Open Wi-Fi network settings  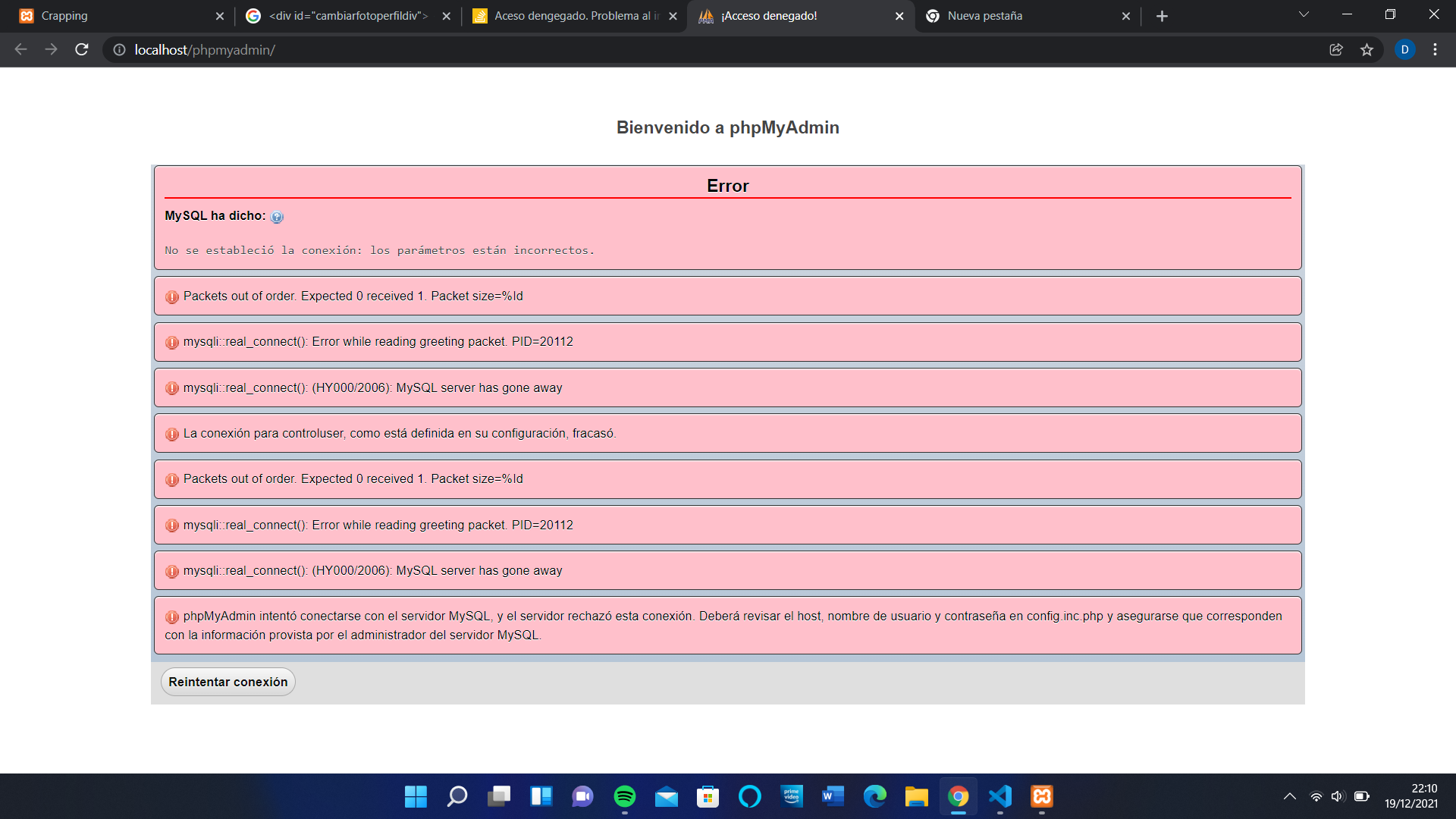point(1316,796)
